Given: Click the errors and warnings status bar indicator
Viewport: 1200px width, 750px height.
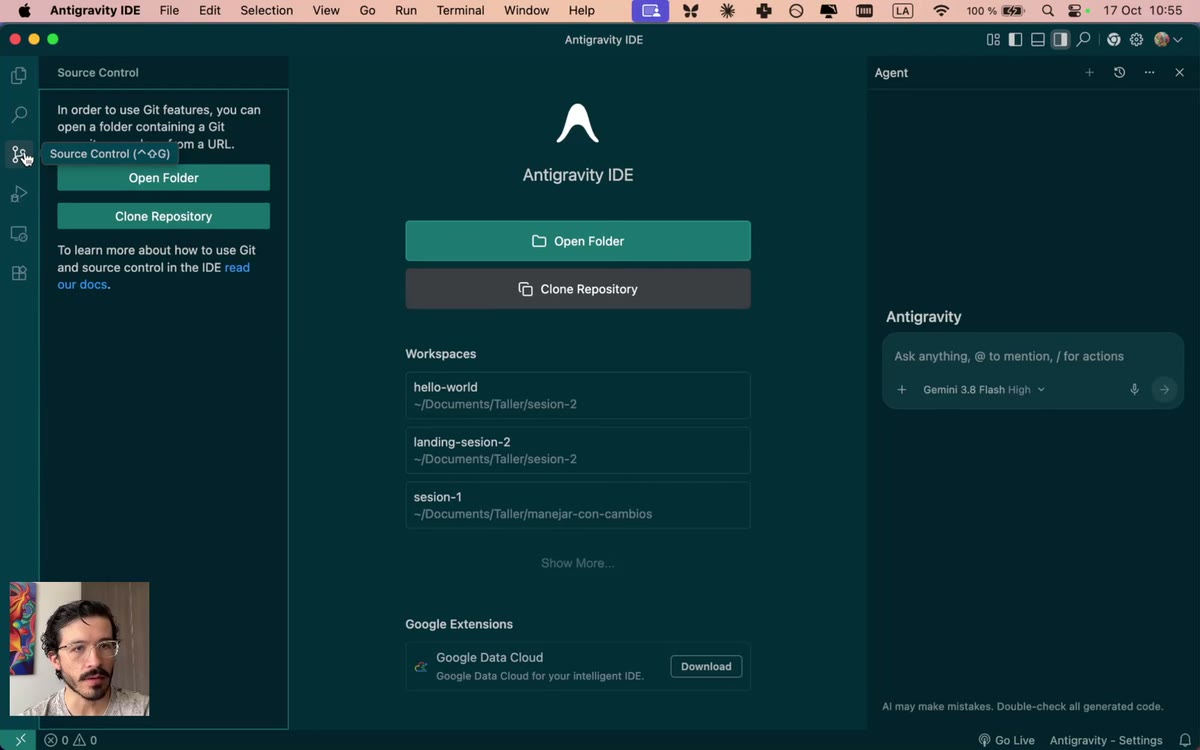Looking at the screenshot, I should point(70,740).
